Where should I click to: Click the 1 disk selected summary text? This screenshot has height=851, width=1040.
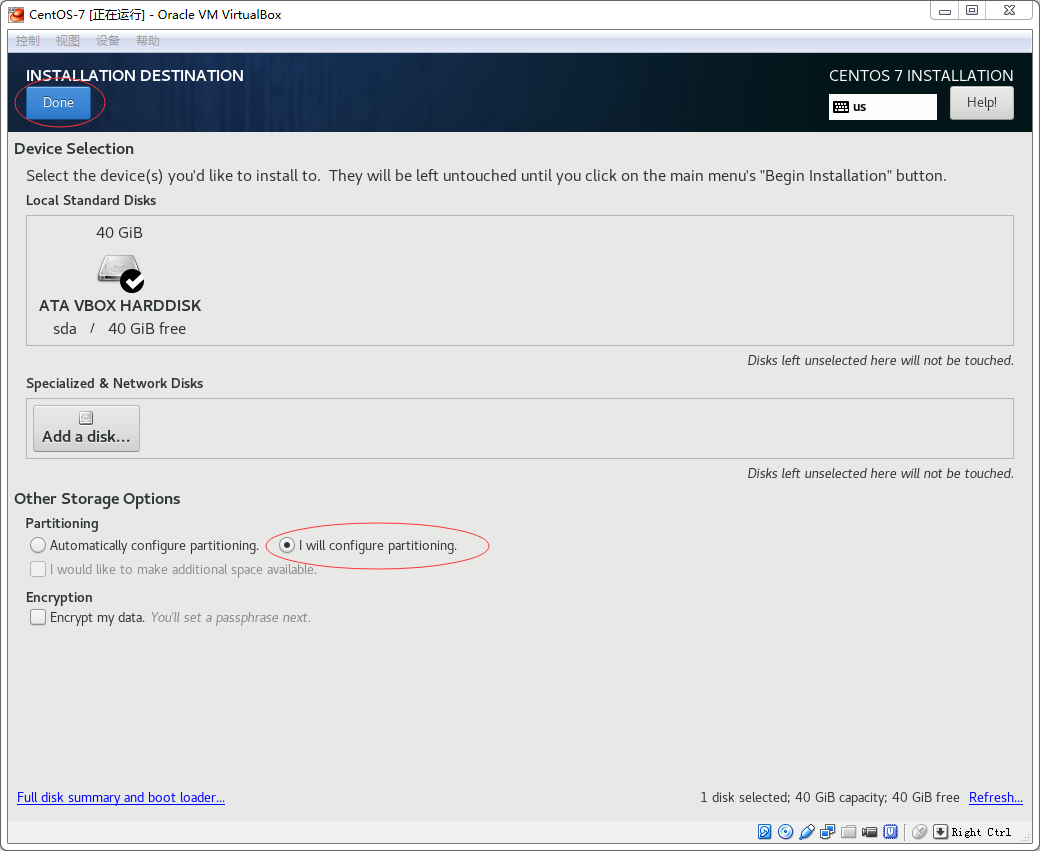tap(830, 797)
